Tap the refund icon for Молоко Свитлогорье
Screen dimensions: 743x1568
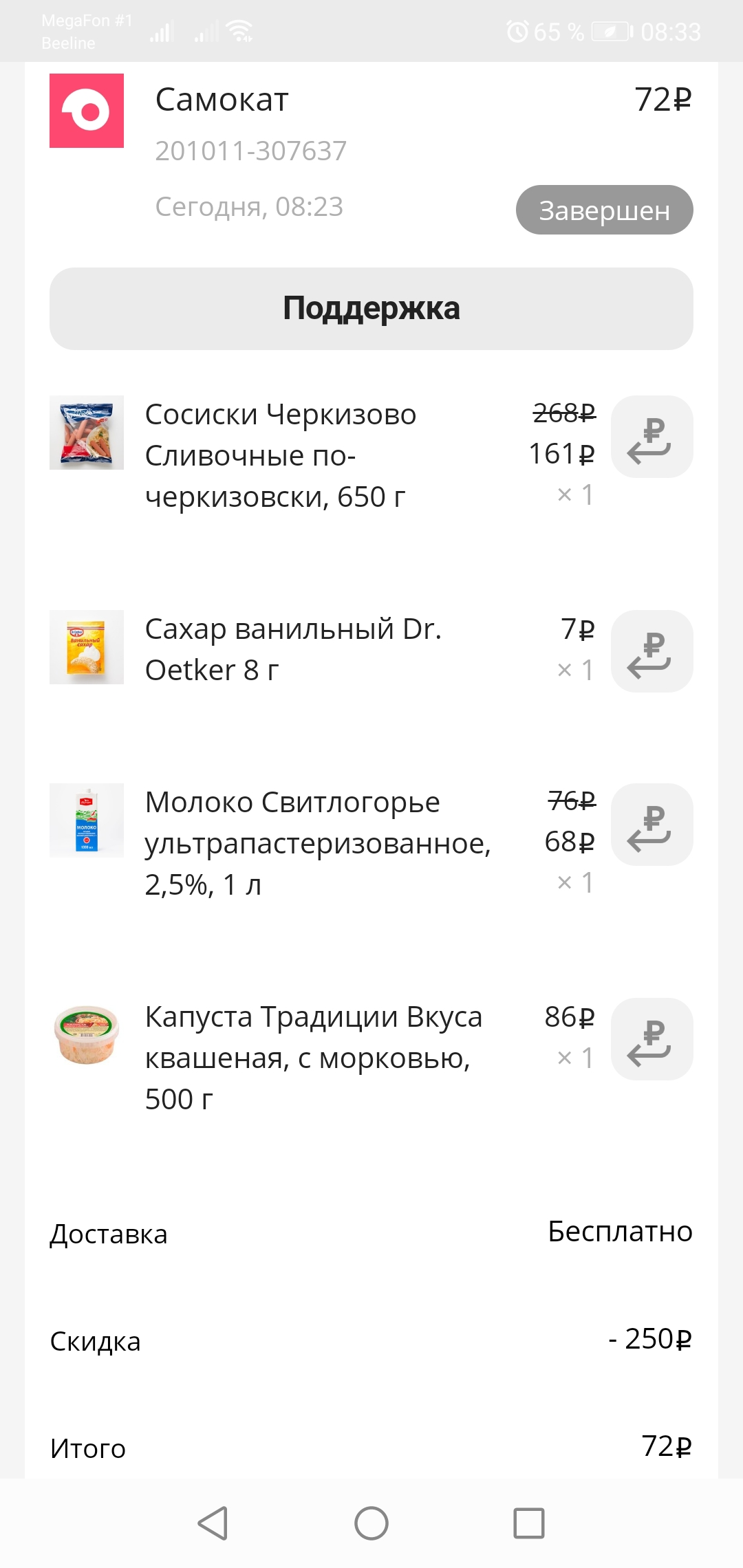652,825
